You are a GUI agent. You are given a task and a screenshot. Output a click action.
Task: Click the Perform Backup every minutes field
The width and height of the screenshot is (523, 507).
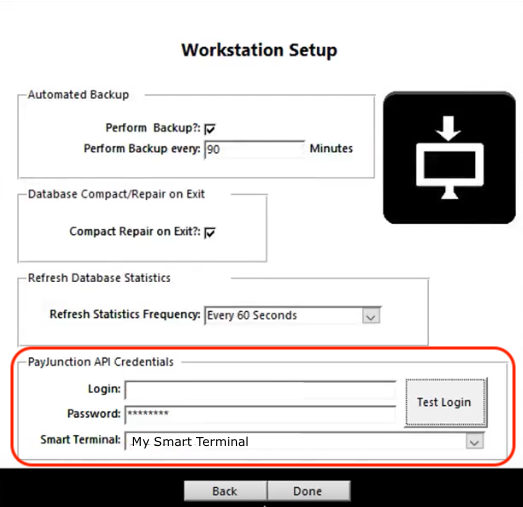coord(254,149)
